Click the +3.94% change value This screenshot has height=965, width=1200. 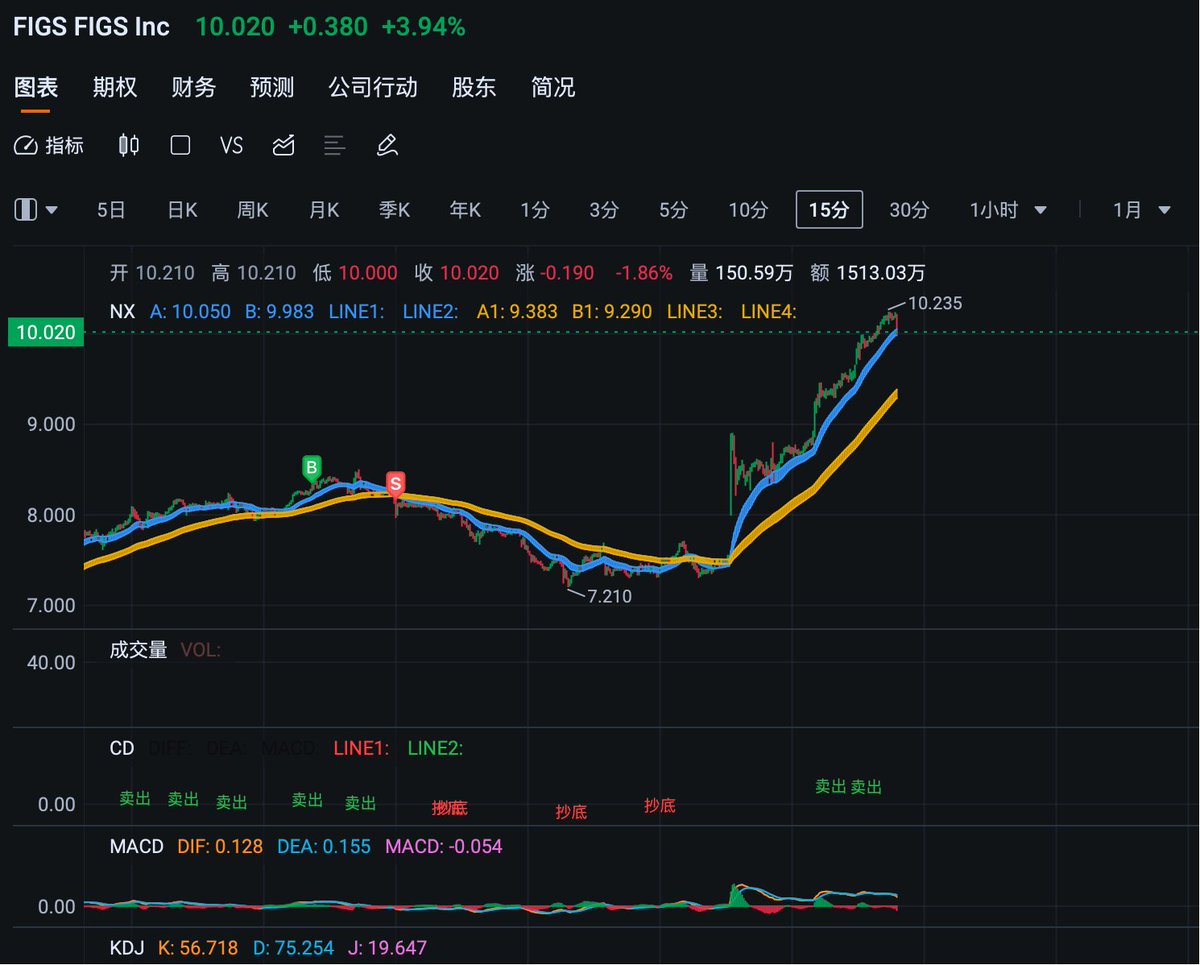(423, 27)
